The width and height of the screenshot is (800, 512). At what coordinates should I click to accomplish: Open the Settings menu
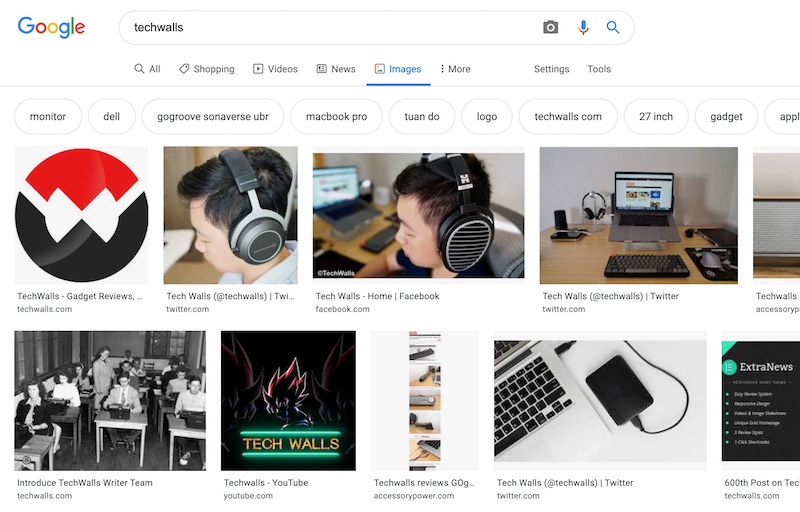[x=551, y=69]
